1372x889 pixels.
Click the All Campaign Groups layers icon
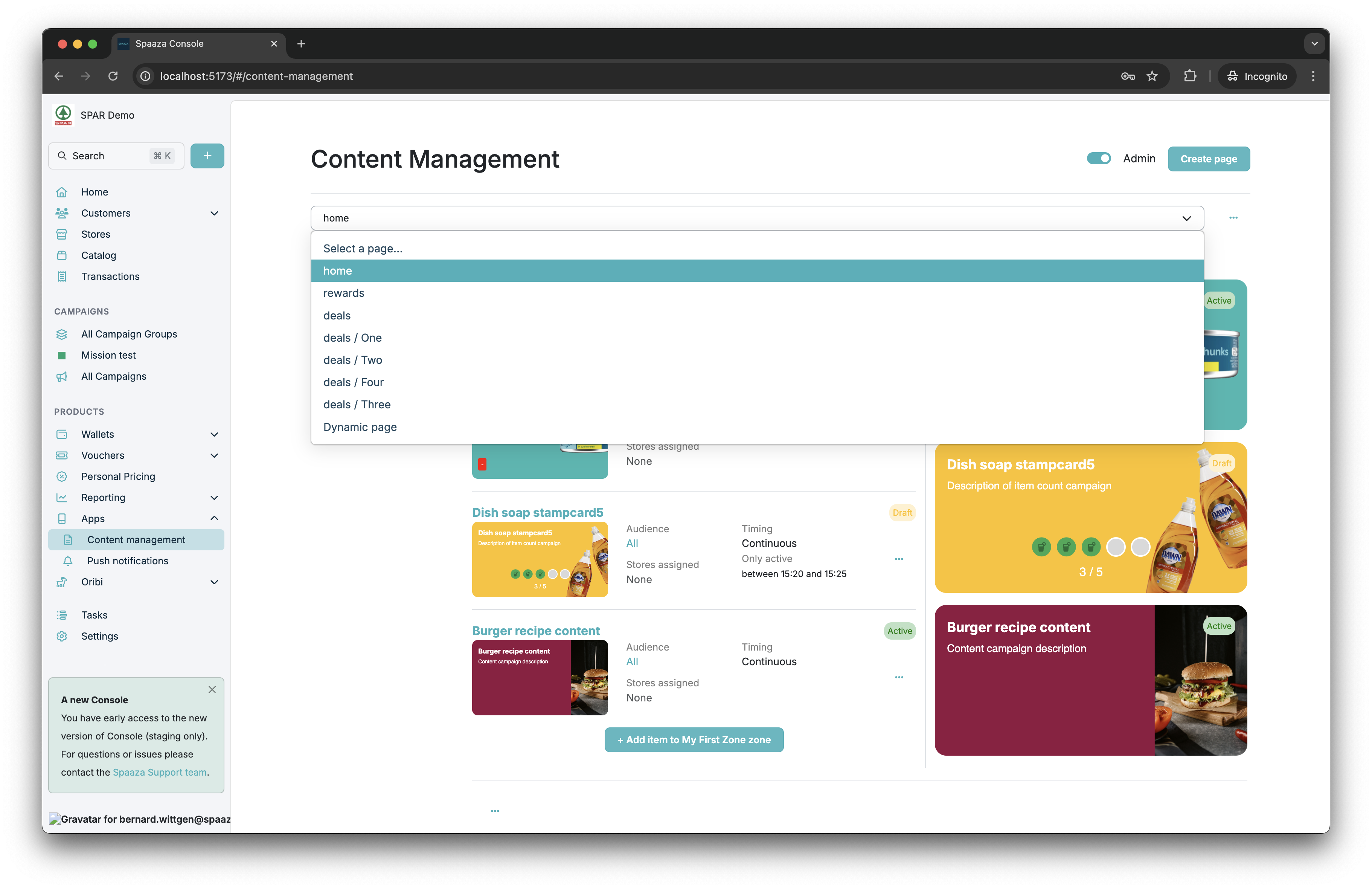click(x=62, y=334)
